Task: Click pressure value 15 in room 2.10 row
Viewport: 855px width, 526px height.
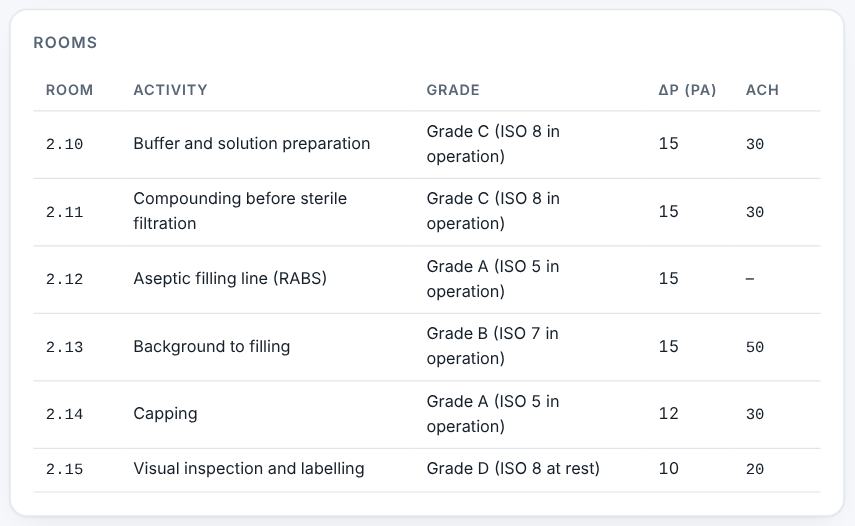Action: tap(669, 143)
